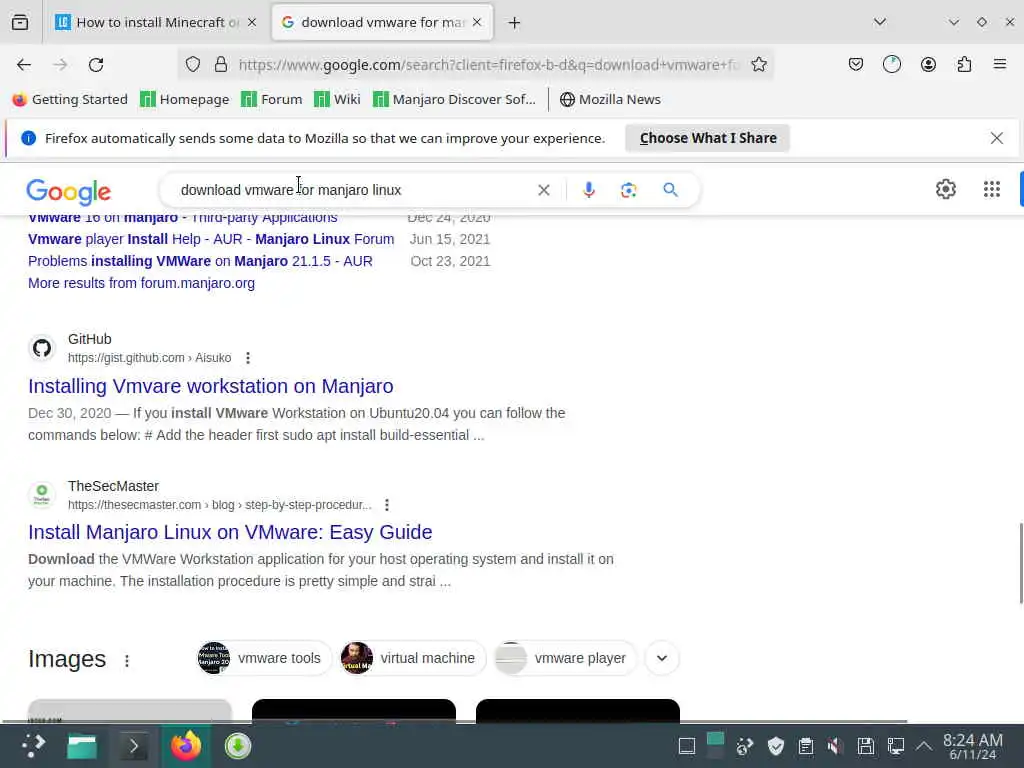Open Wiki bookmark

click(x=337, y=99)
